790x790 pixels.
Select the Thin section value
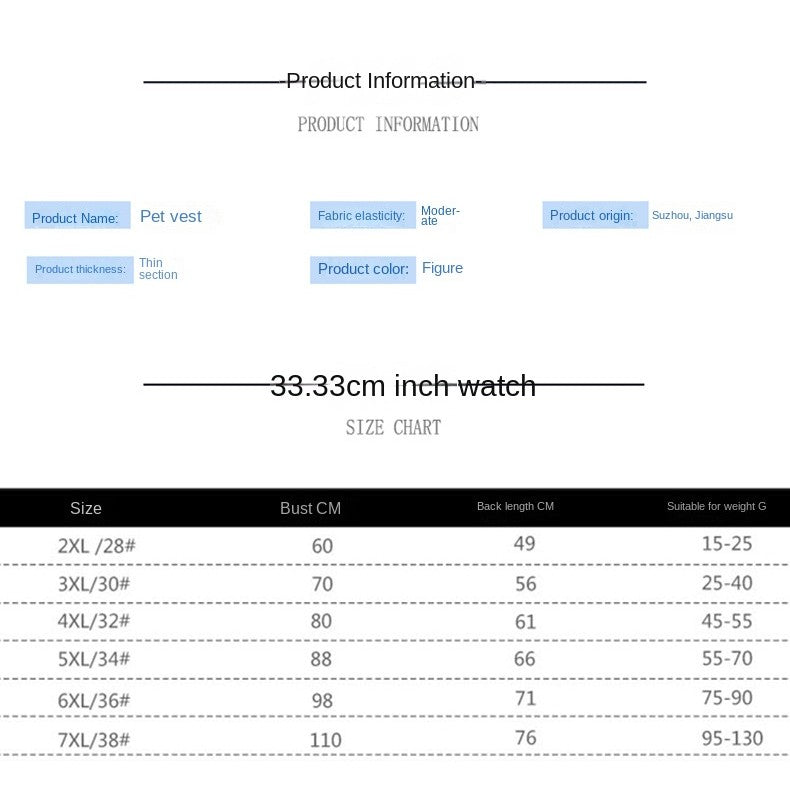pyautogui.click(x=158, y=269)
